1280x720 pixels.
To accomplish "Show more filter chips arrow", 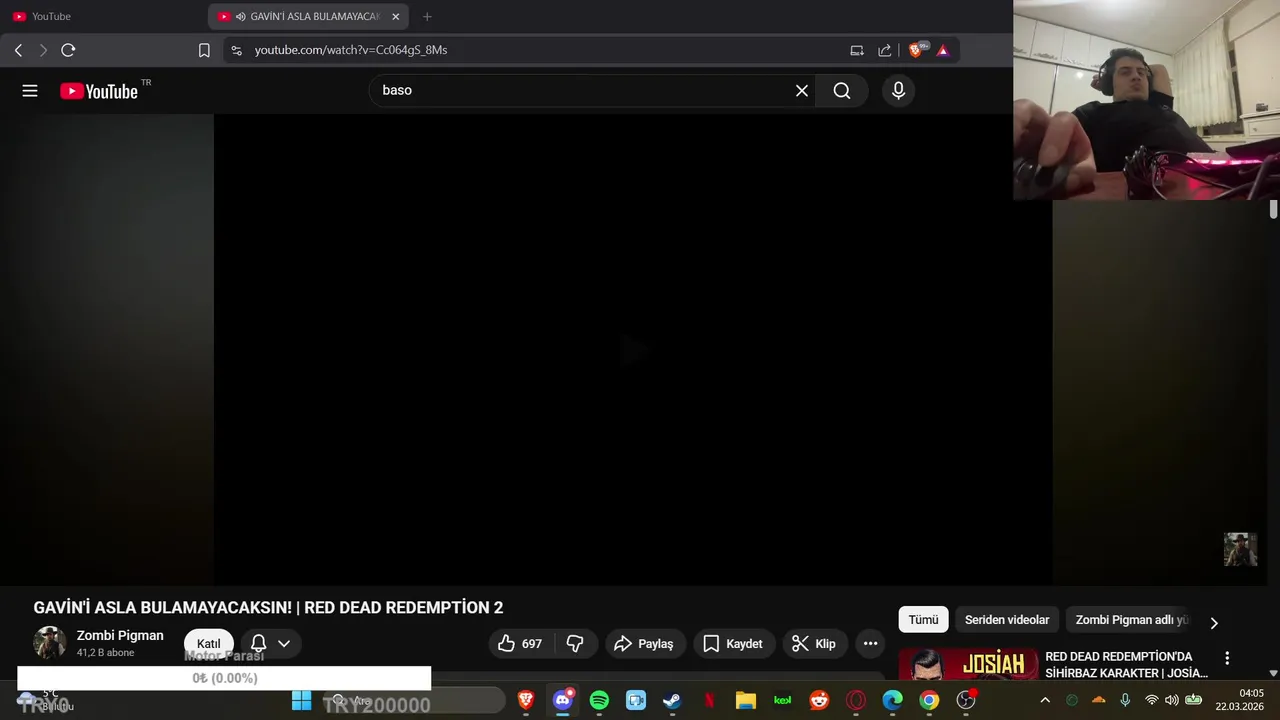I will [x=1214, y=623].
